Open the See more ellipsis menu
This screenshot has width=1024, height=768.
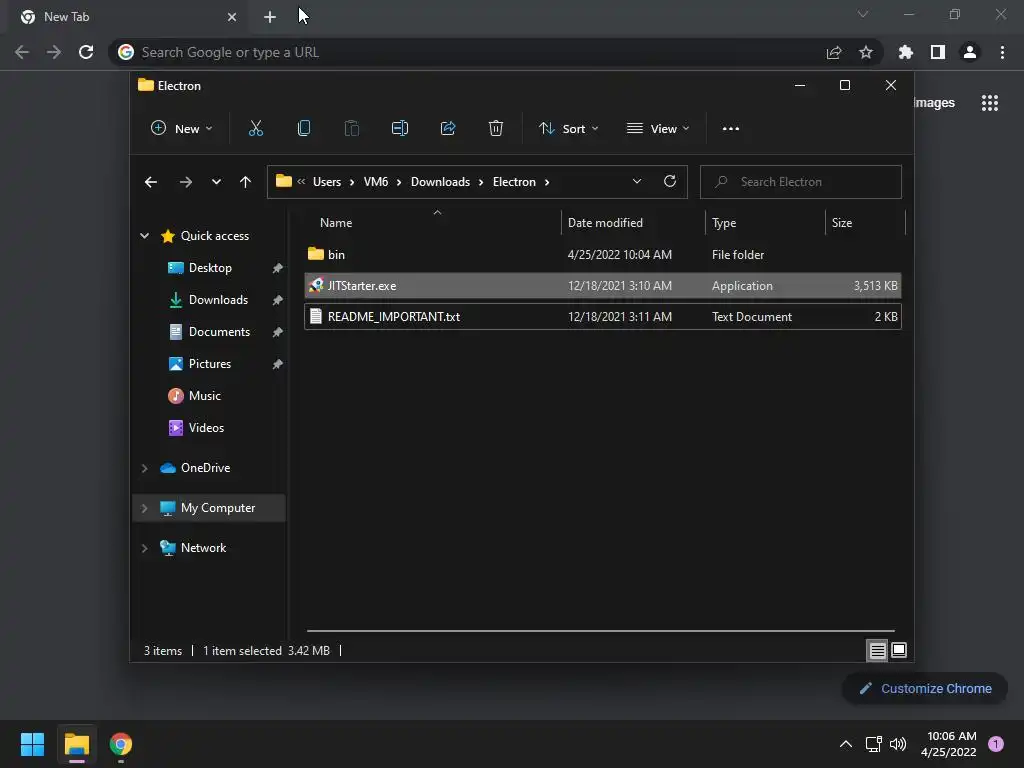tap(731, 129)
